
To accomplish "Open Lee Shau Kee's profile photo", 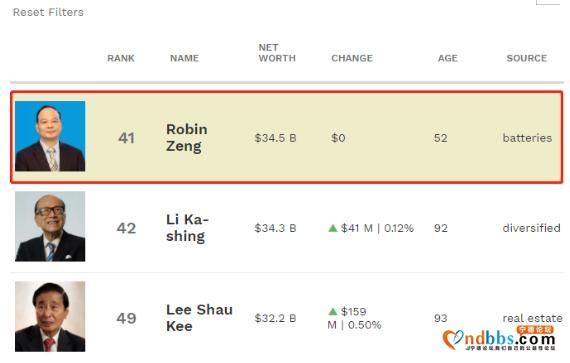I will (50, 316).
